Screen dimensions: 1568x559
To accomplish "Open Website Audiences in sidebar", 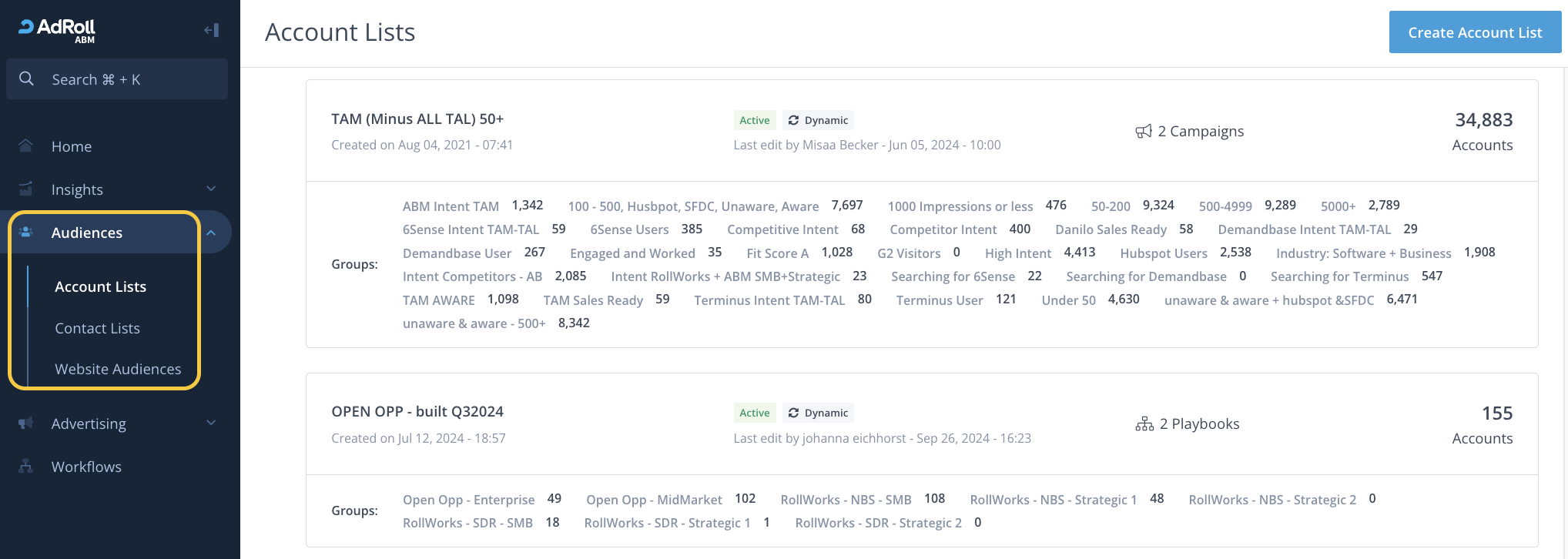I will [x=118, y=369].
